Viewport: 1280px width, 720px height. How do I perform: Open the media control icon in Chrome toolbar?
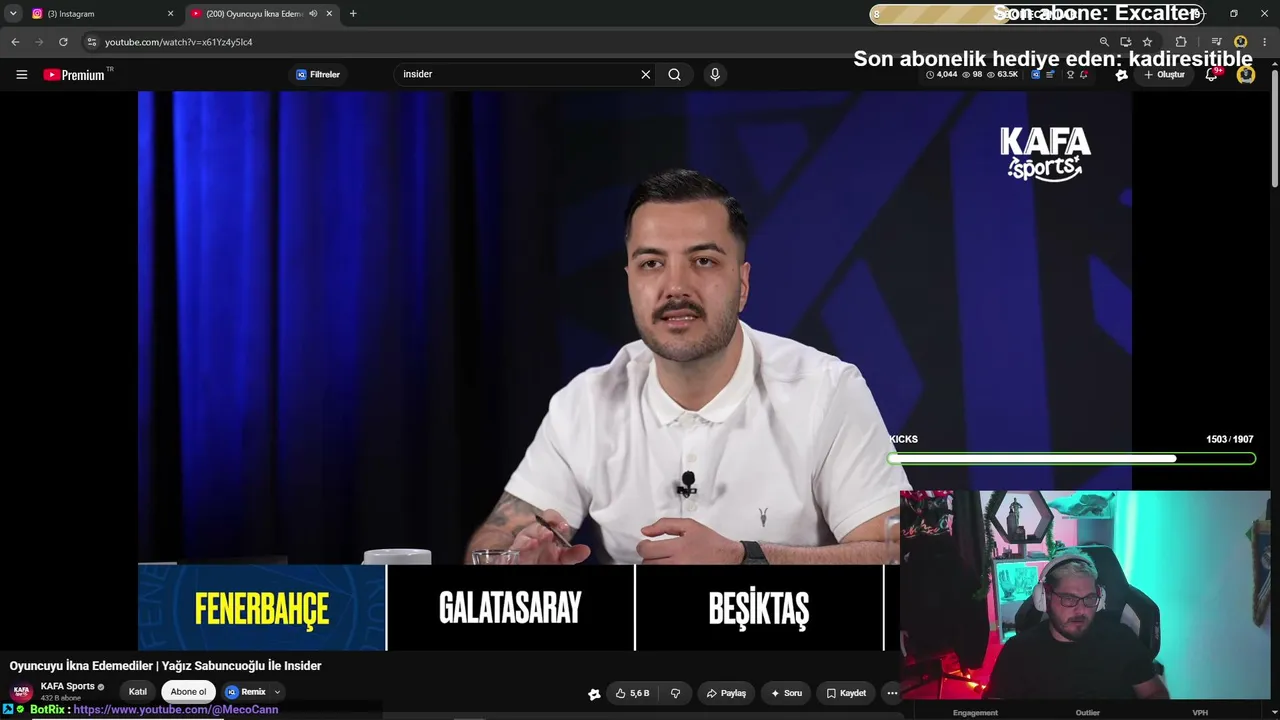click(x=1219, y=42)
